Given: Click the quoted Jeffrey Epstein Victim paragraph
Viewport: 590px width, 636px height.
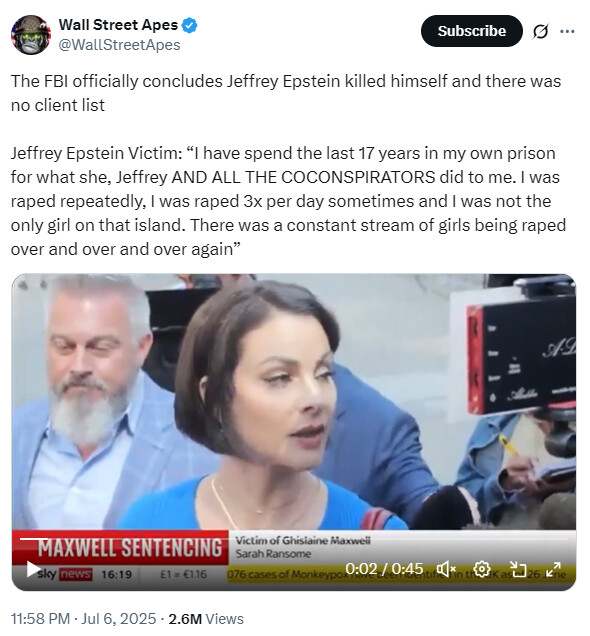Looking at the screenshot, I should click(288, 201).
